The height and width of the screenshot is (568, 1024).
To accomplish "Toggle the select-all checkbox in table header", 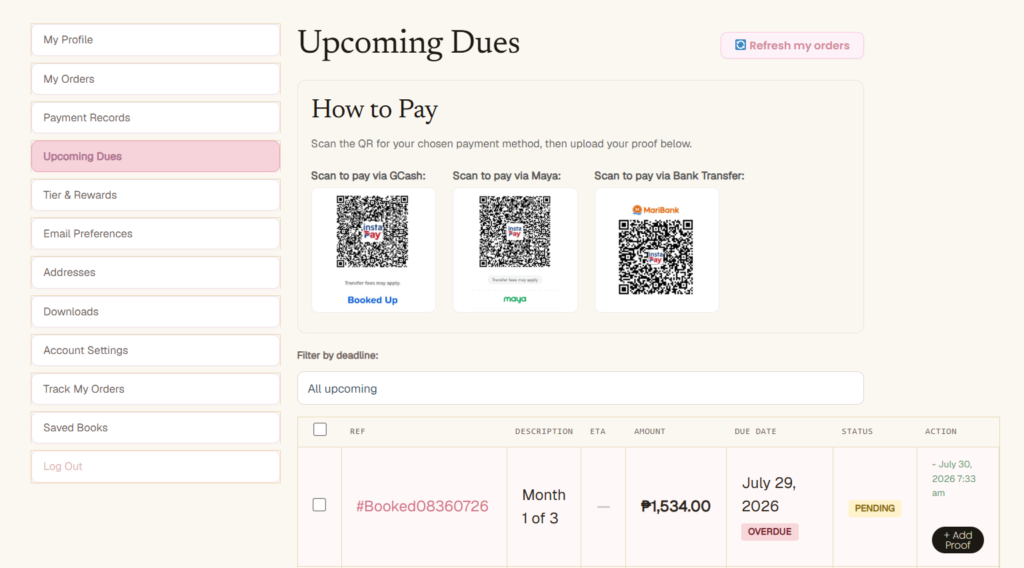I will (320, 430).
